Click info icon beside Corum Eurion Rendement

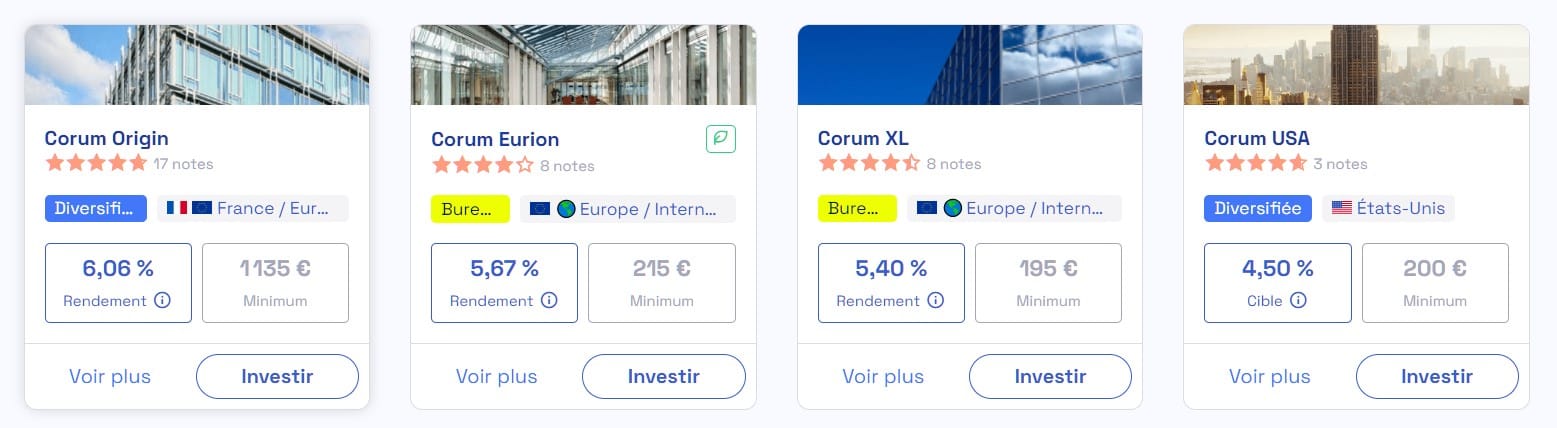click(549, 300)
